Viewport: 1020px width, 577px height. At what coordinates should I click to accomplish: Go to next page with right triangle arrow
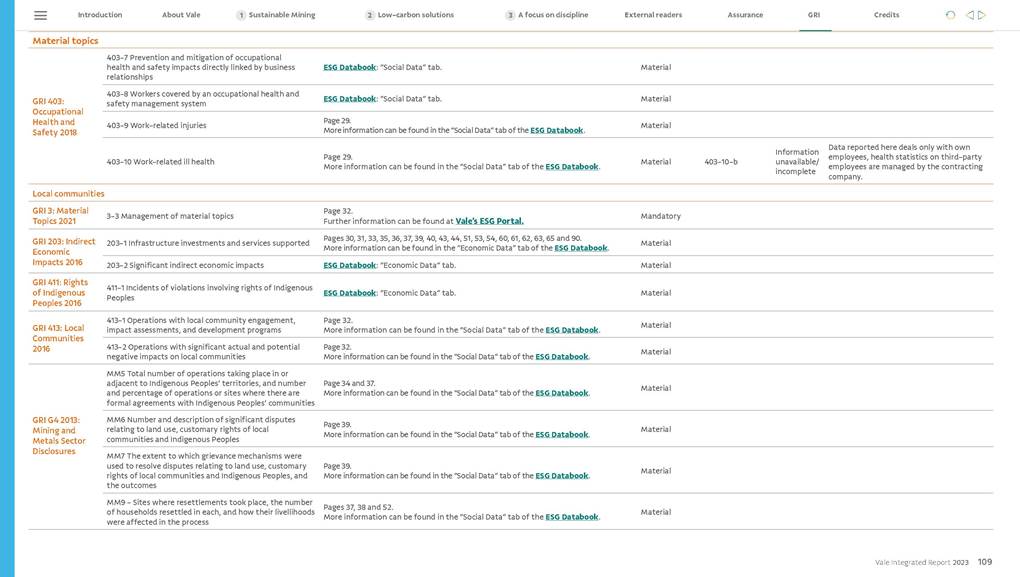(982, 15)
